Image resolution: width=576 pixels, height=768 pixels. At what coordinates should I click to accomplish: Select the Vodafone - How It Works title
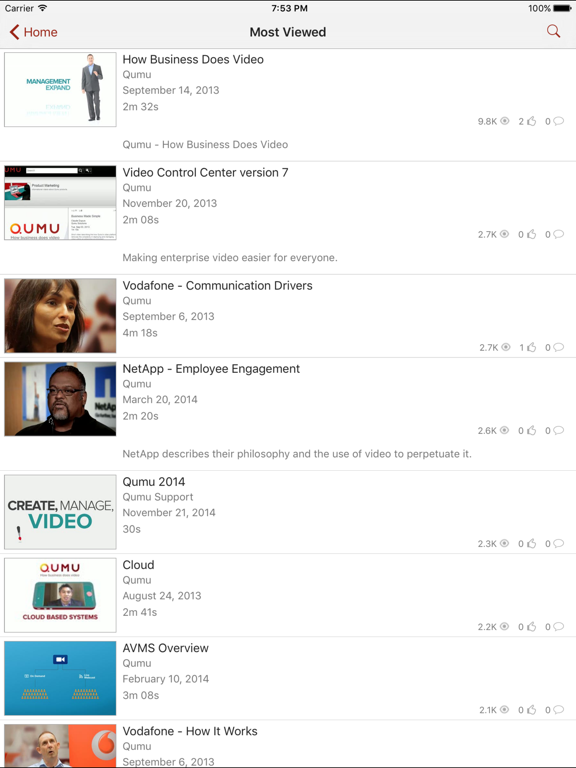tap(190, 731)
